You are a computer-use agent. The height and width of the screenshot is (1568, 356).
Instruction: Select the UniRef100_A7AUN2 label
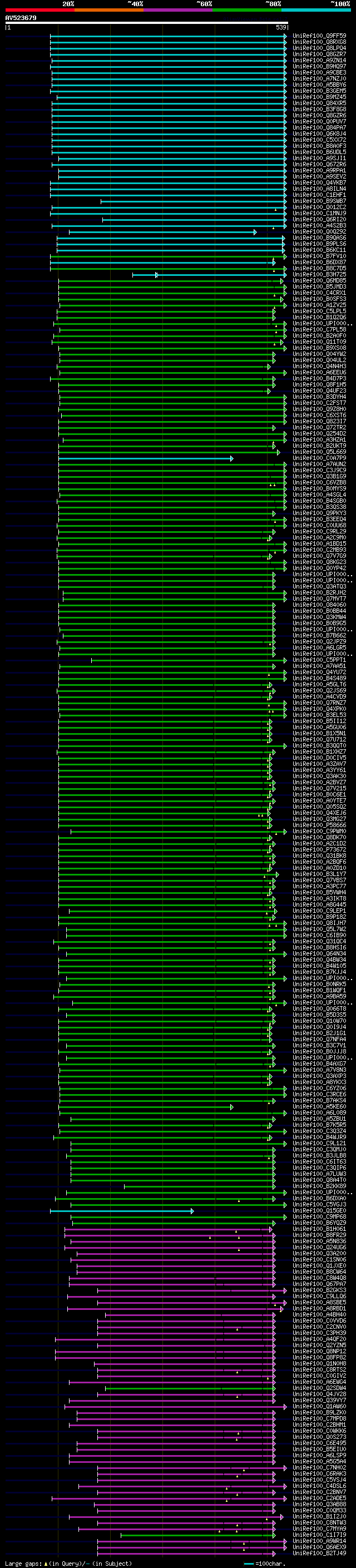click(319, 464)
